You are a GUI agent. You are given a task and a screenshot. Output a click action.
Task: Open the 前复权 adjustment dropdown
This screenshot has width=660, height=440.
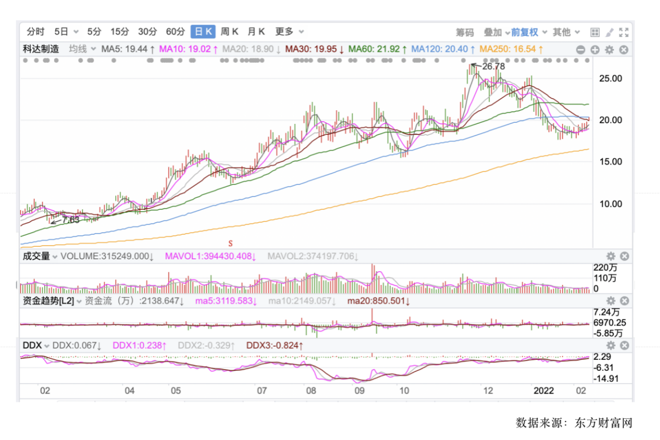point(525,32)
